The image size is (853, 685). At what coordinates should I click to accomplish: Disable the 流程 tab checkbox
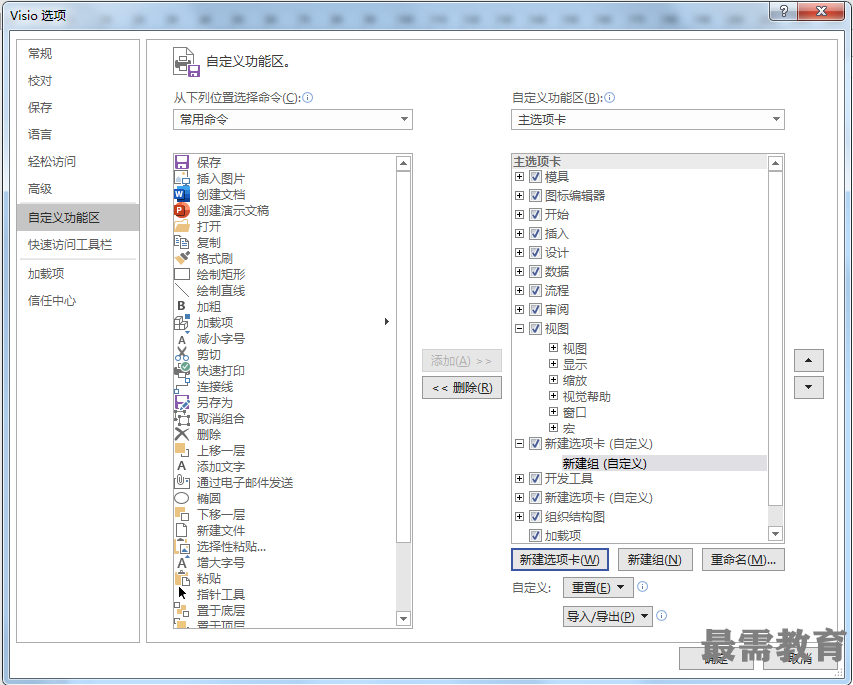(535, 291)
